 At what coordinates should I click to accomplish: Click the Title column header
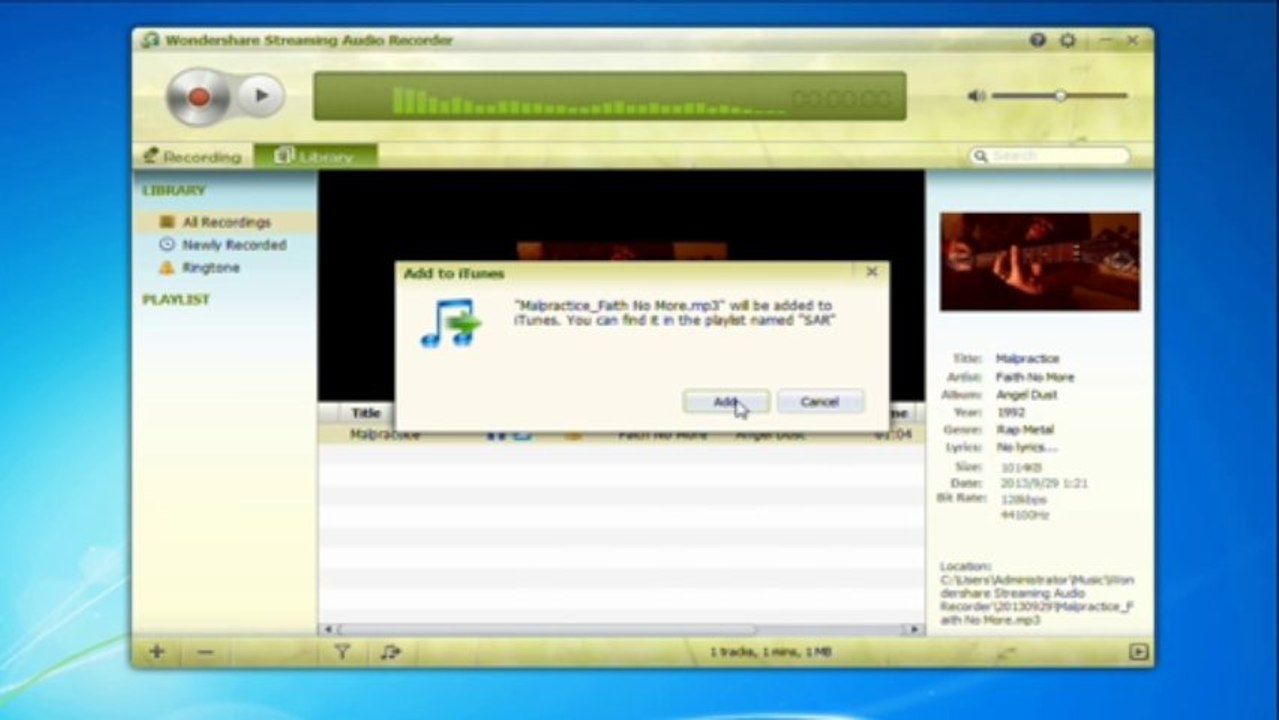point(366,413)
